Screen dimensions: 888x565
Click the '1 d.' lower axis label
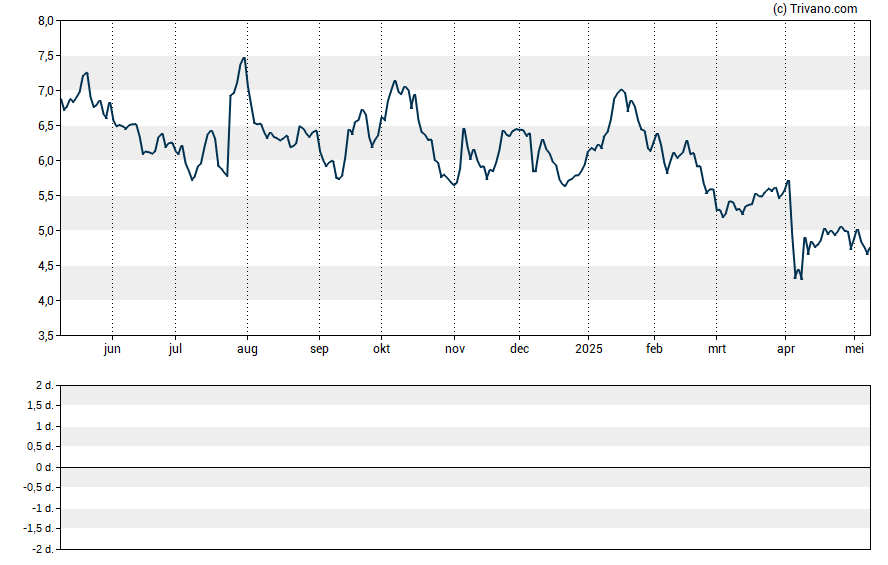point(44,426)
